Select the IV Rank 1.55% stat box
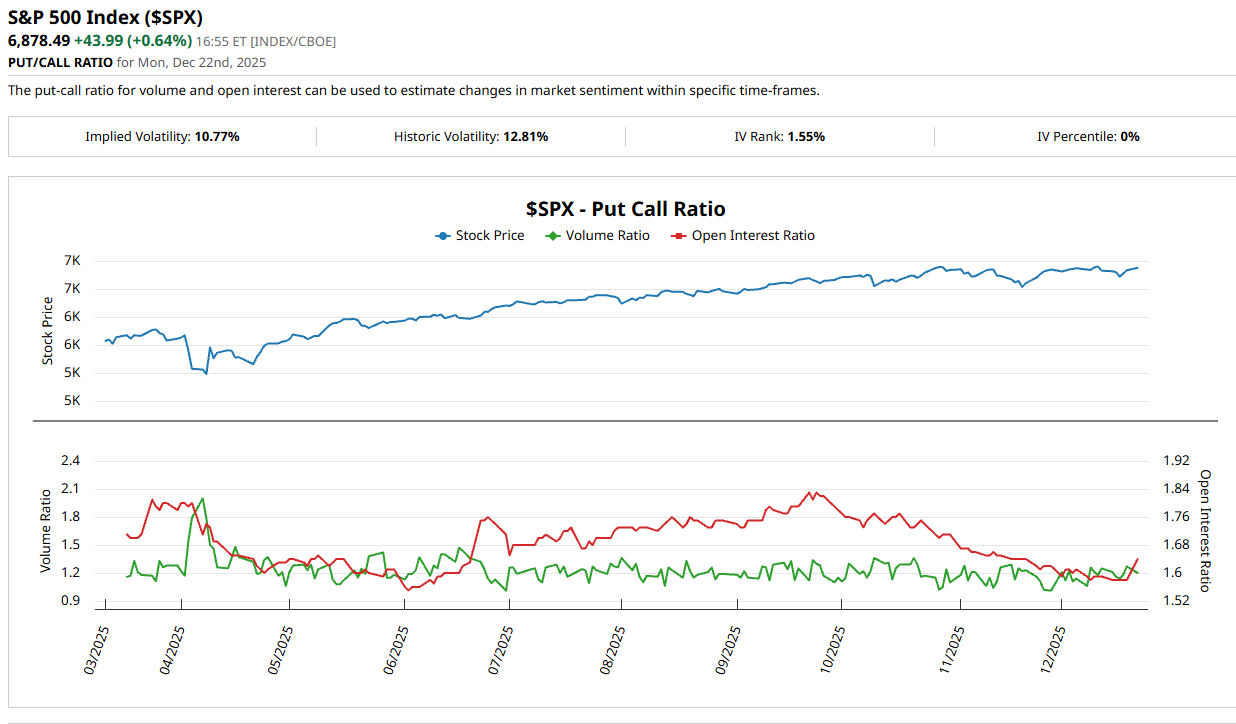 pyautogui.click(x=779, y=136)
